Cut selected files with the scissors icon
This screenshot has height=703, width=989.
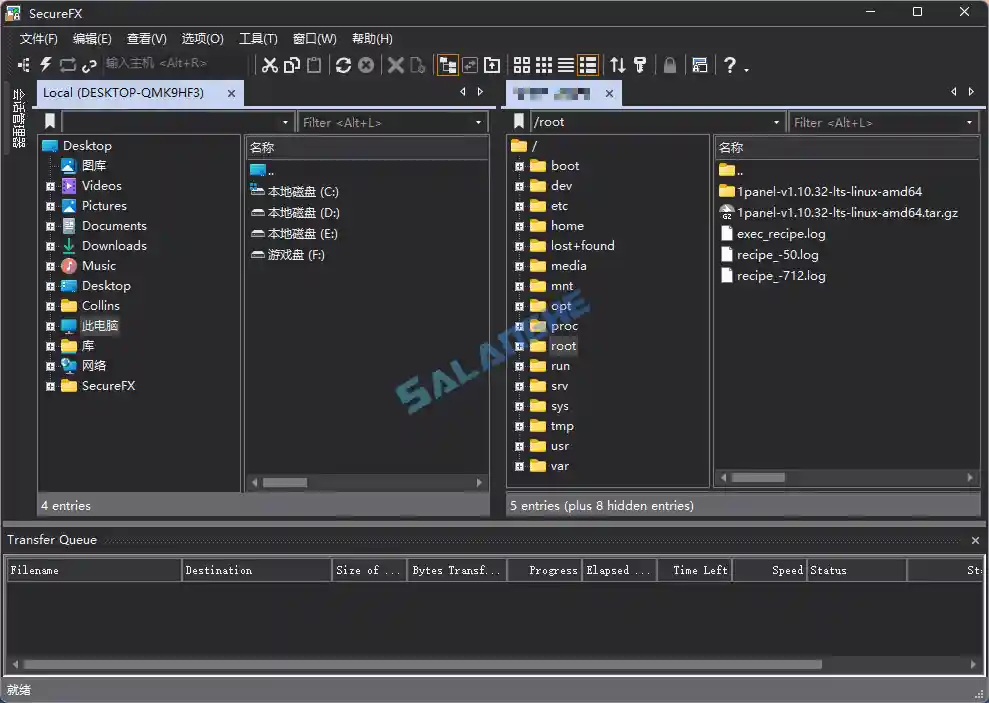point(271,65)
